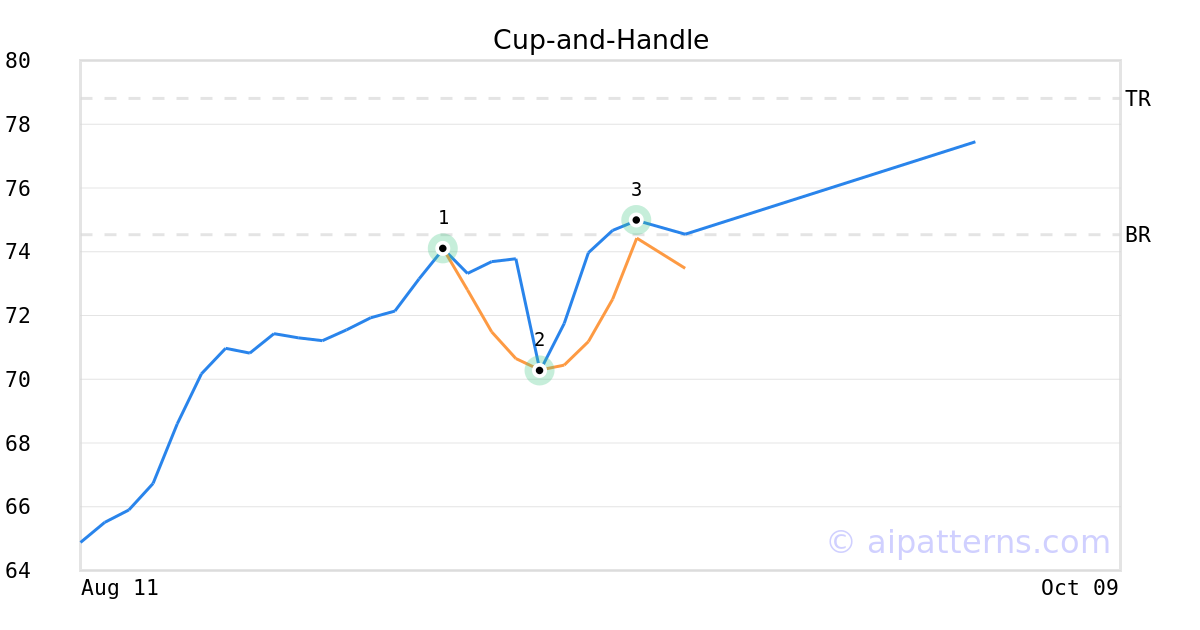This screenshot has width=1200, height=630.
Task: Click the 68 price axis label
Action: click(18, 443)
